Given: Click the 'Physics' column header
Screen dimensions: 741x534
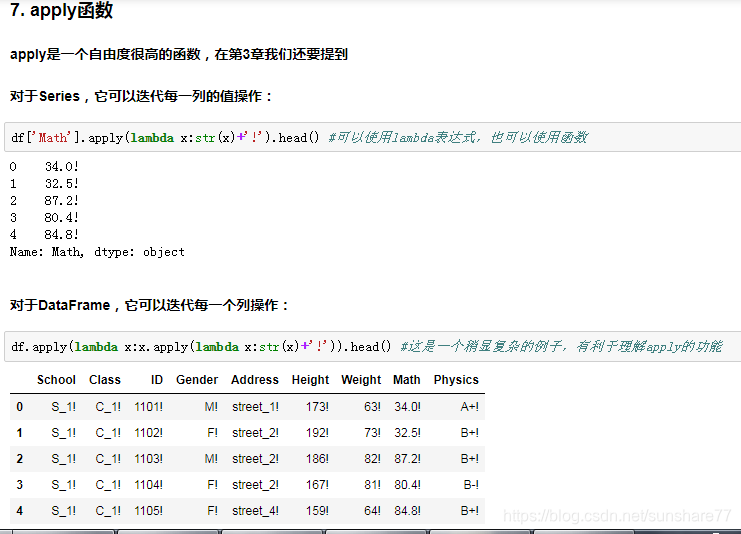Looking at the screenshot, I should tap(456, 380).
